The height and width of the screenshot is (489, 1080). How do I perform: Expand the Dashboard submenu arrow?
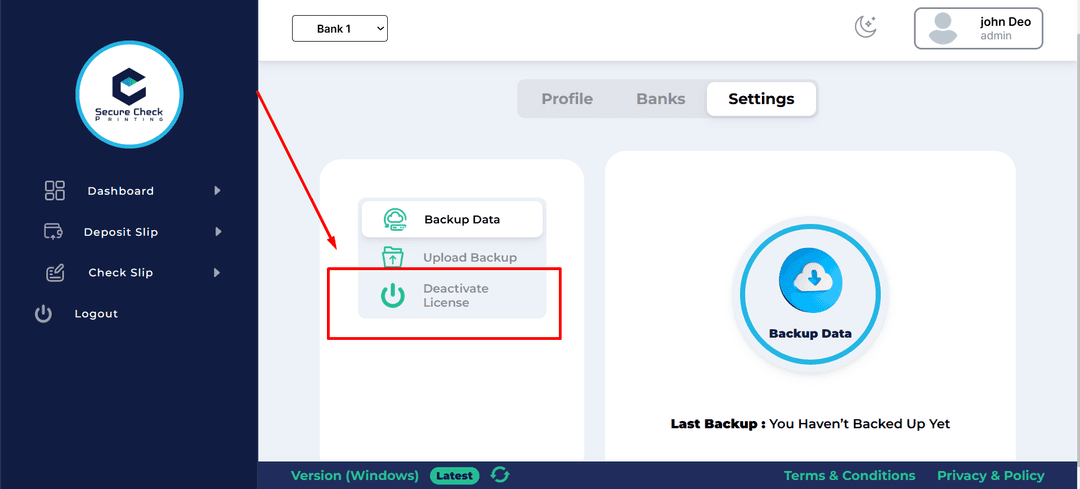217,191
